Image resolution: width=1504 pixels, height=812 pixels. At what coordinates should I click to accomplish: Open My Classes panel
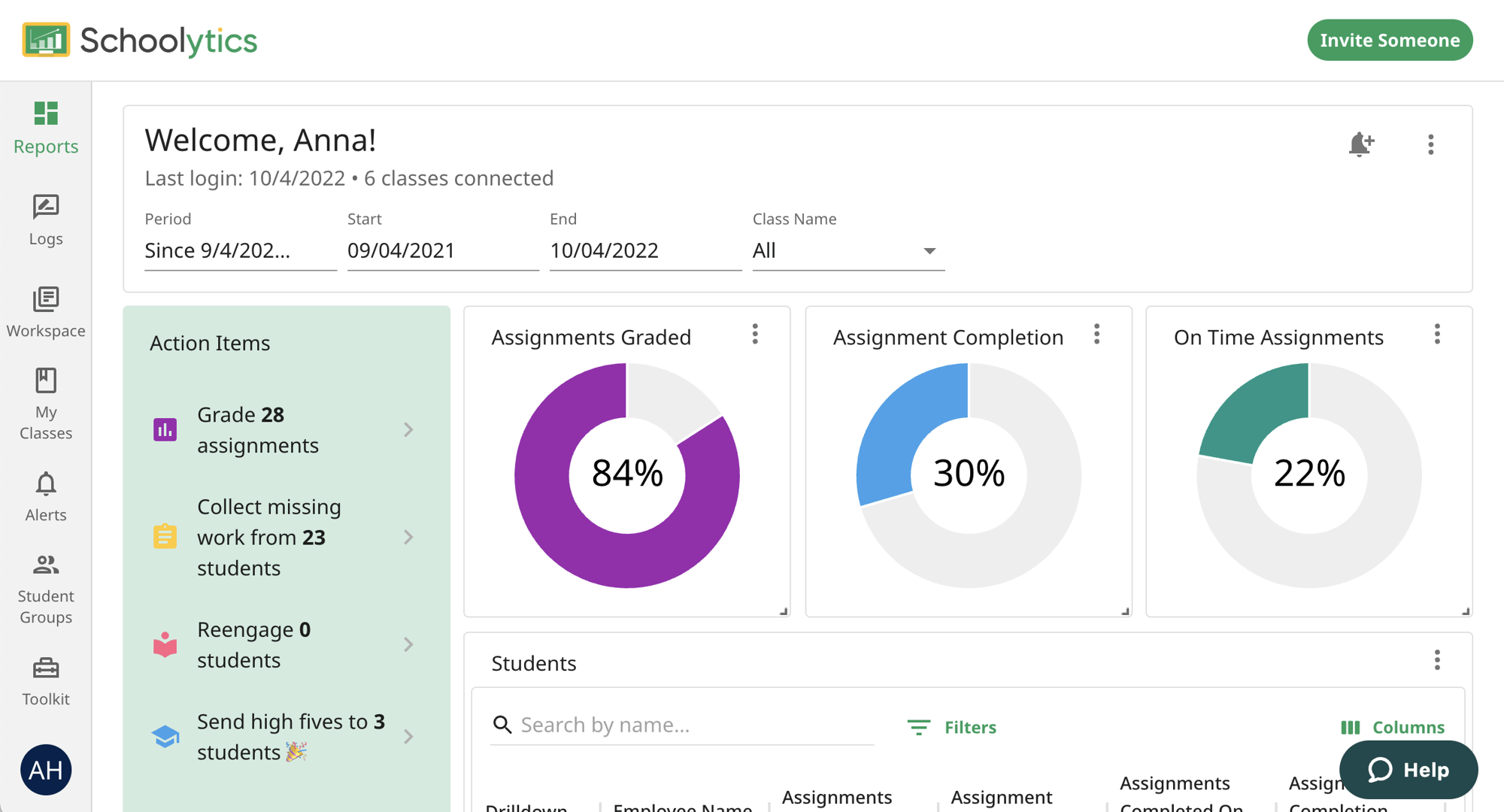pyautogui.click(x=46, y=405)
